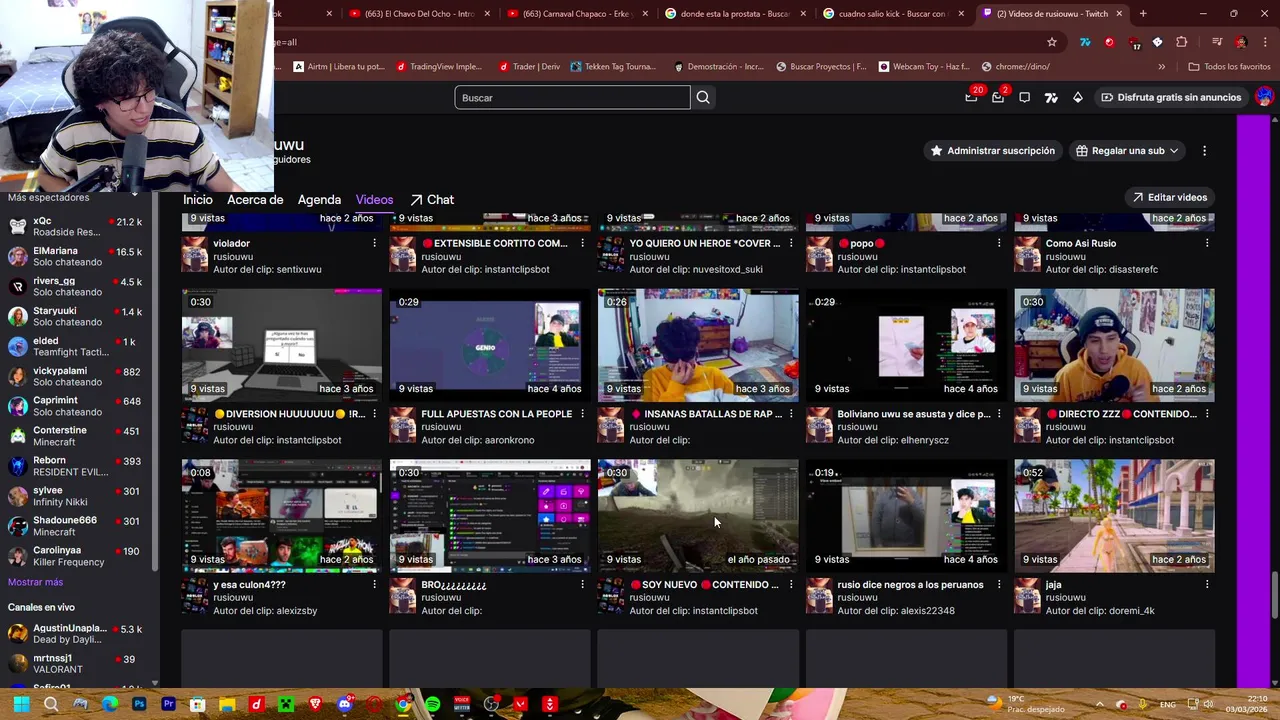Open options for clip 'jaja'
The height and width of the screenshot is (720, 1280).
tap(1207, 584)
